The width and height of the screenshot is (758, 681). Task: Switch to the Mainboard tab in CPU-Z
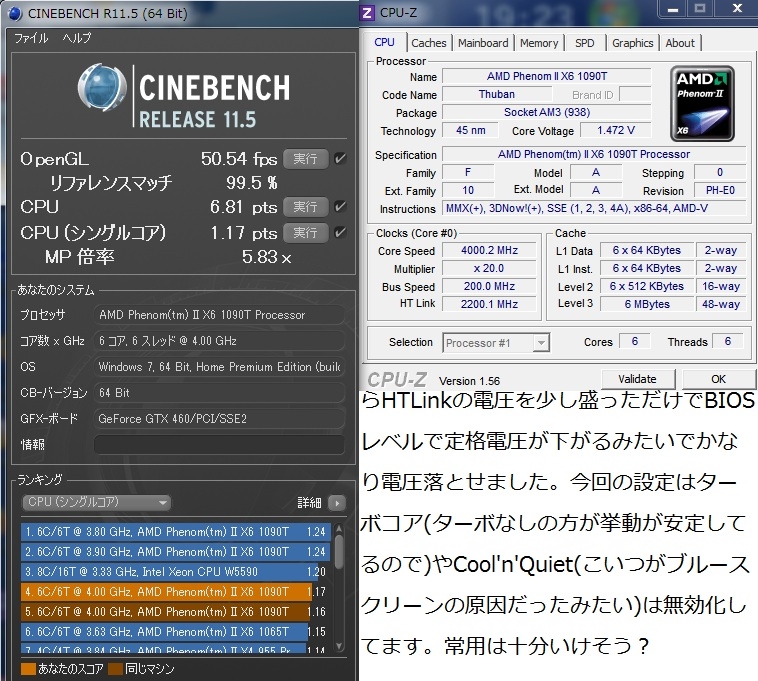tap(483, 43)
